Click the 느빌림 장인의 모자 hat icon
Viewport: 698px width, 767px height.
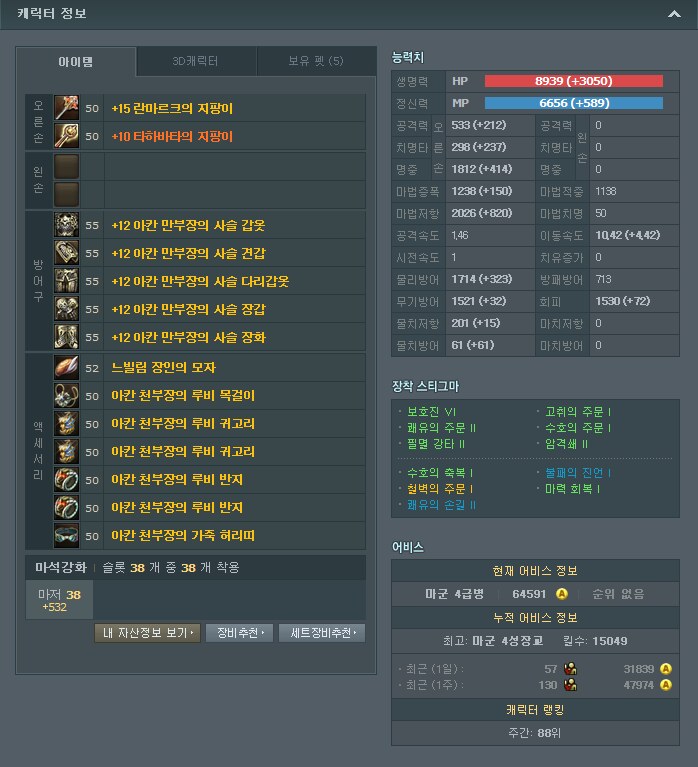pos(66,368)
